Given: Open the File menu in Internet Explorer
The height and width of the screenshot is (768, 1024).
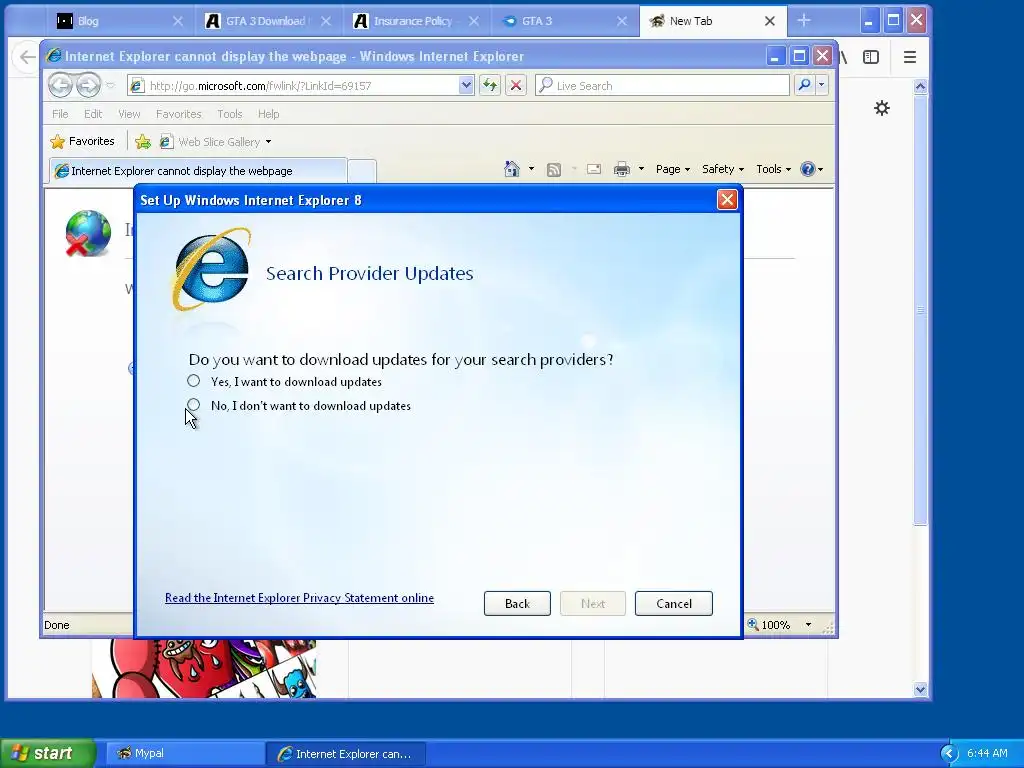Looking at the screenshot, I should click(x=60, y=114).
